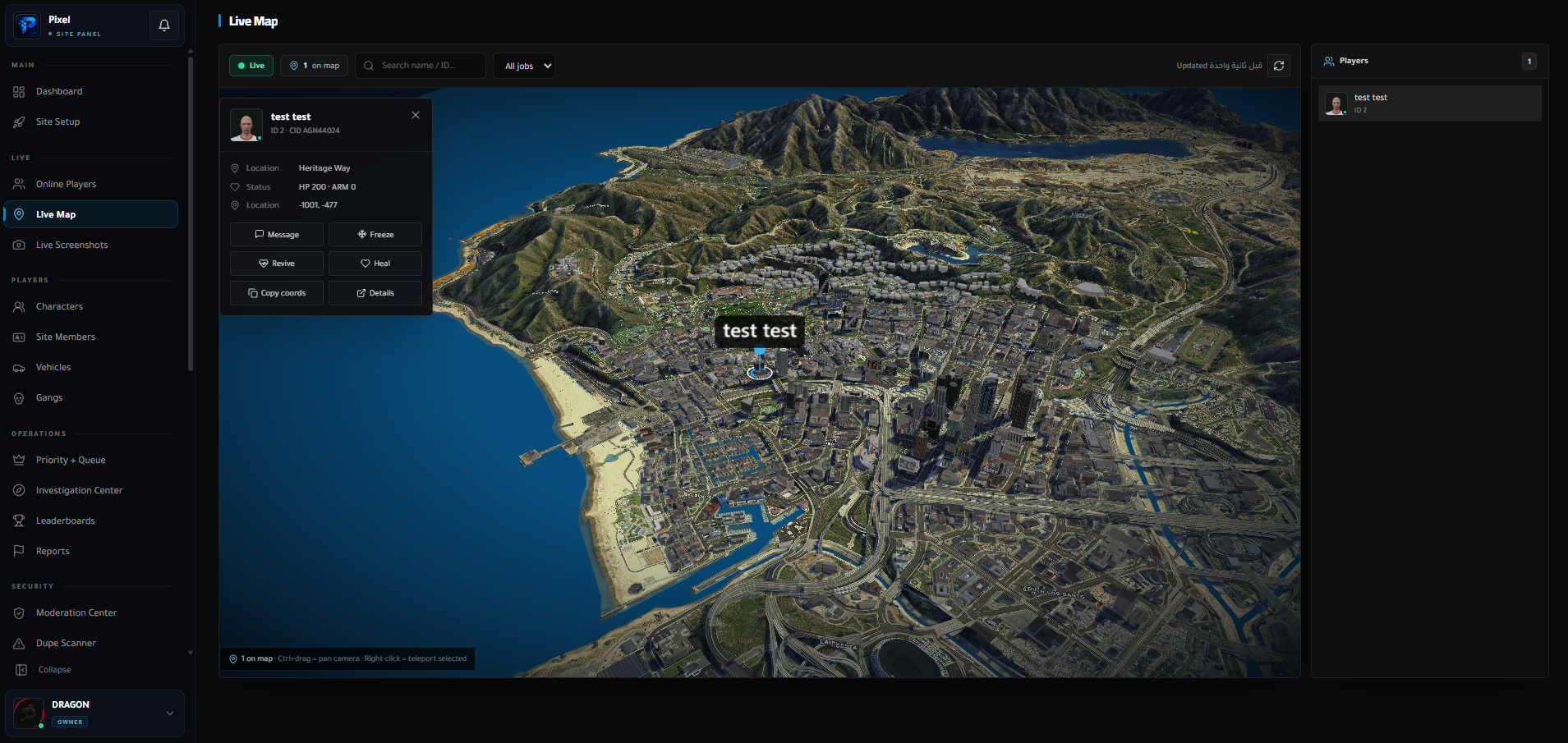Image resolution: width=1568 pixels, height=743 pixels.
Task: Refresh the live map
Action: 1279,66
